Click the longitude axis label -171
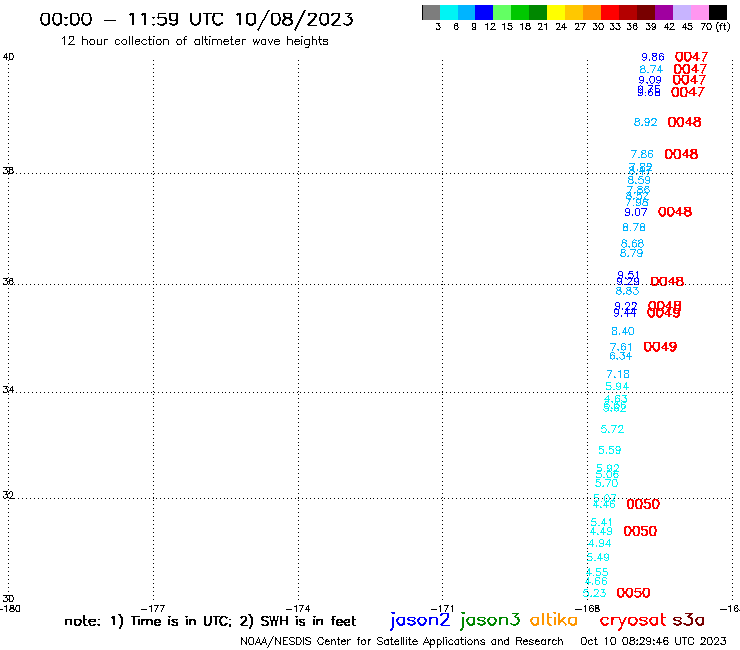 click(x=442, y=609)
